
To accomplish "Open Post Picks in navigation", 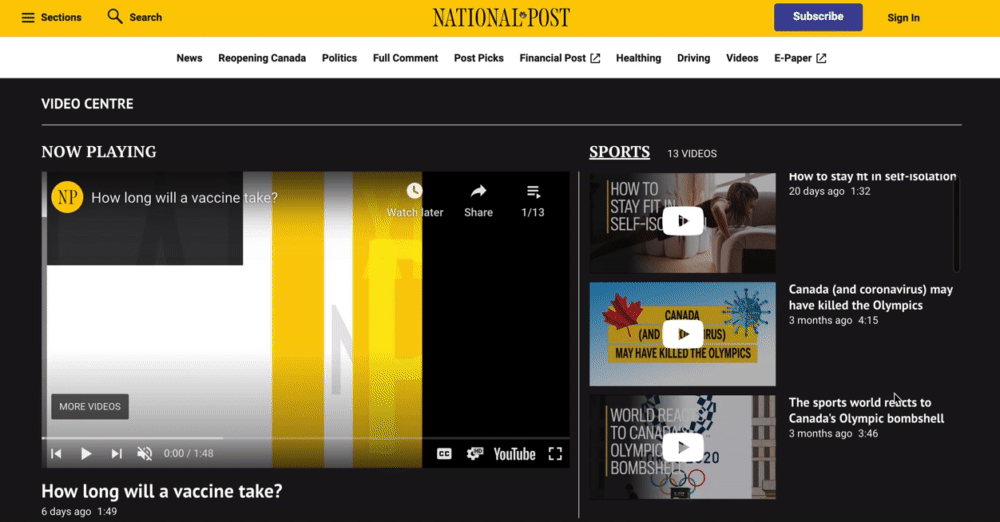I will [x=479, y=58].
